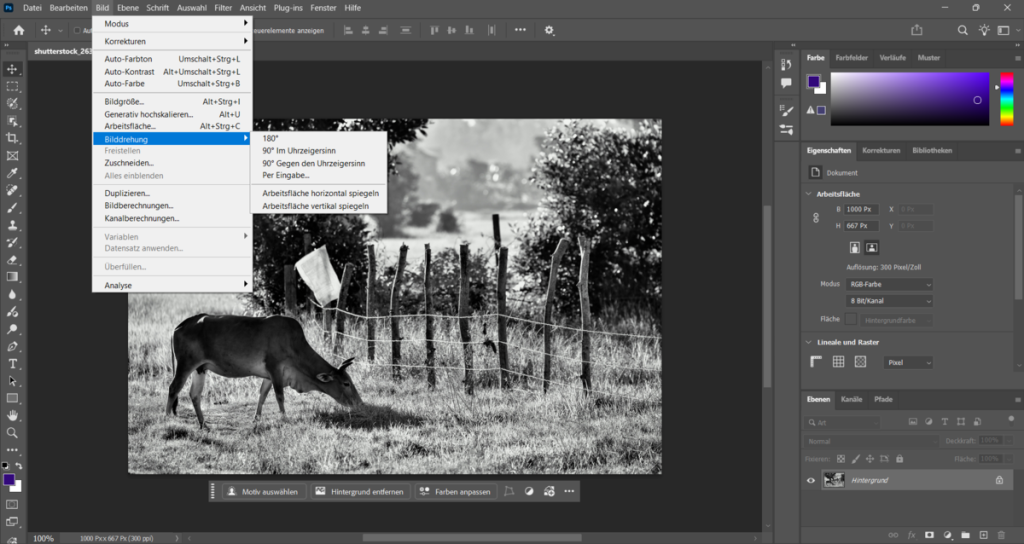Open more options on contextual task bar
The width and height of the screenshot is (1024, 544).
569,491
